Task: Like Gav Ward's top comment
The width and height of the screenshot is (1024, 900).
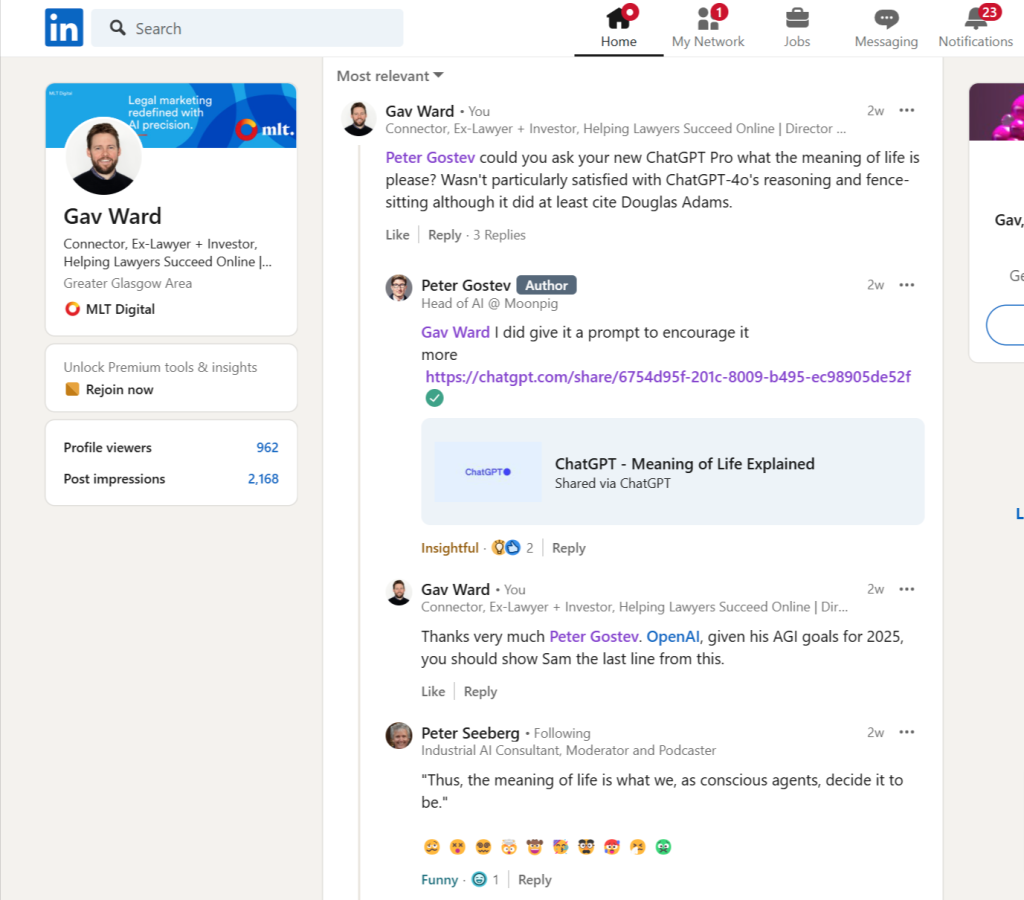Action: click(x=397, y=235)
